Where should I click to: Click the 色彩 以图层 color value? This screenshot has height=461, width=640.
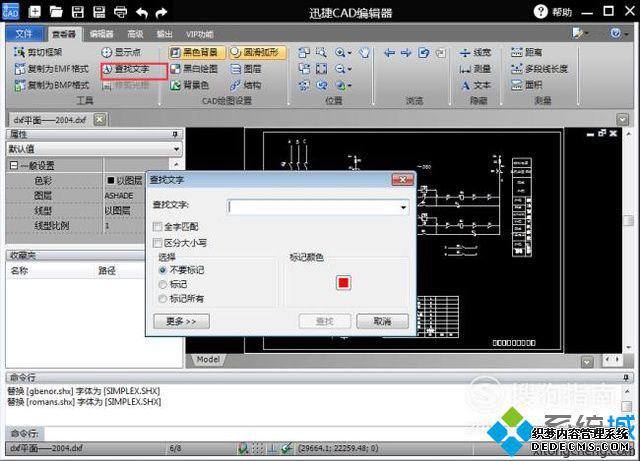[x=124, y=180]
